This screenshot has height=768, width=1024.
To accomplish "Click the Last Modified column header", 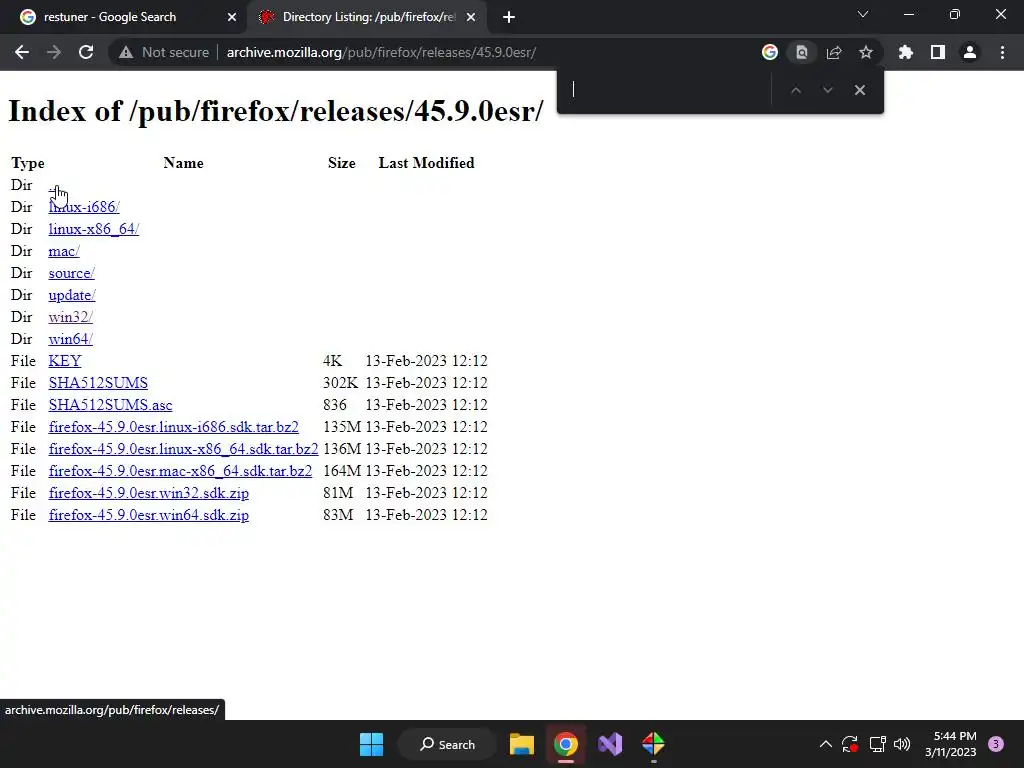I will 426,163.
